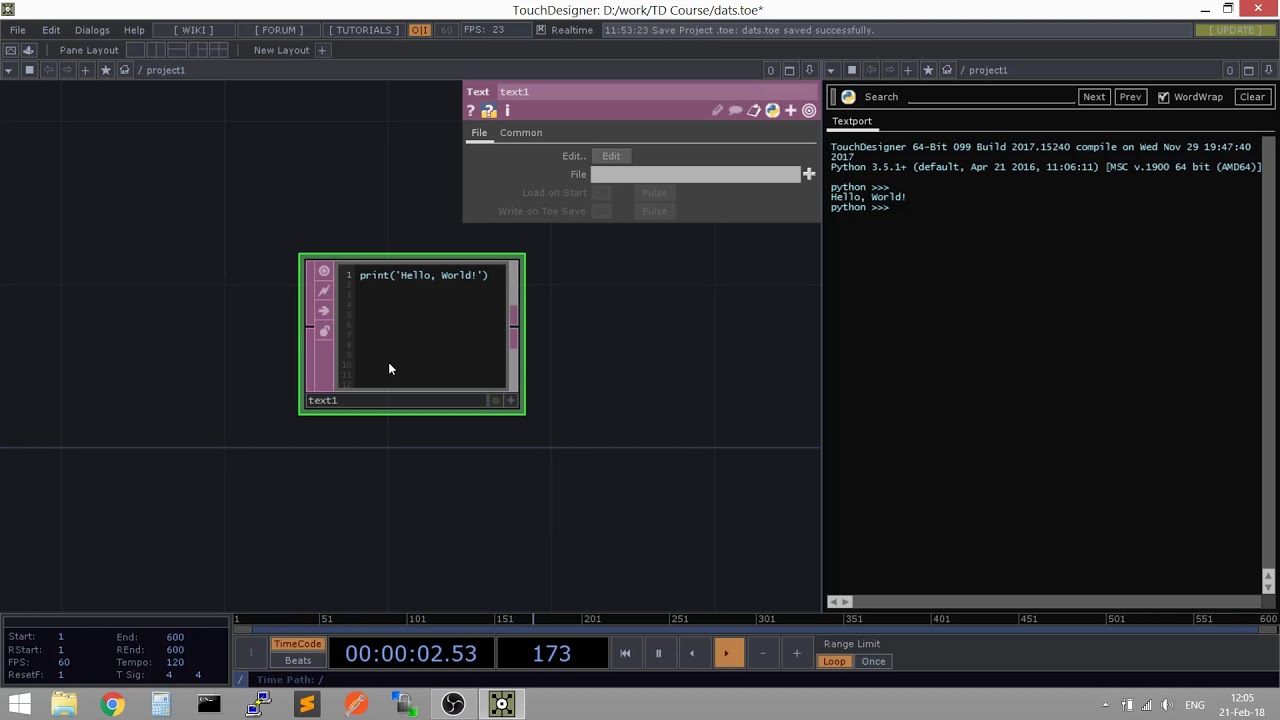Click left pane back arrow
1280x720 pixels.
tap(48, 70)
